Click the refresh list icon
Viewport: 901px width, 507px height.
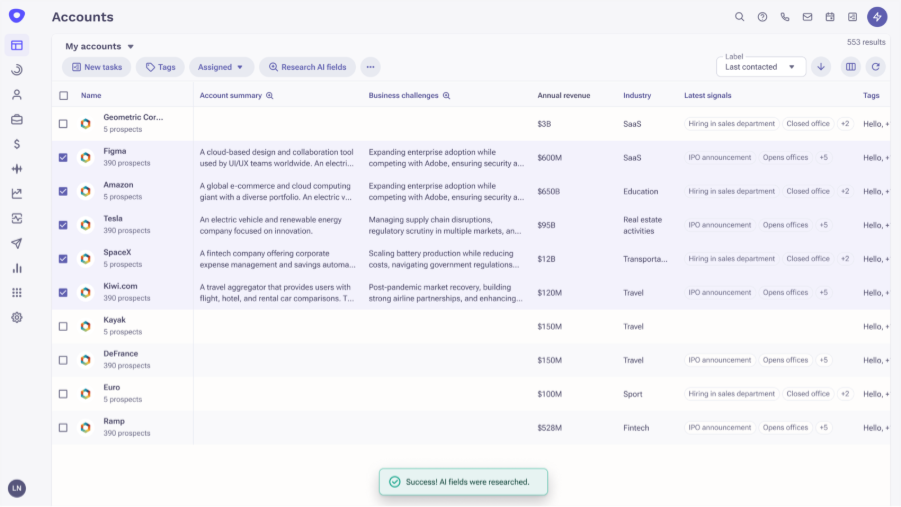click(x=875, y=67)
